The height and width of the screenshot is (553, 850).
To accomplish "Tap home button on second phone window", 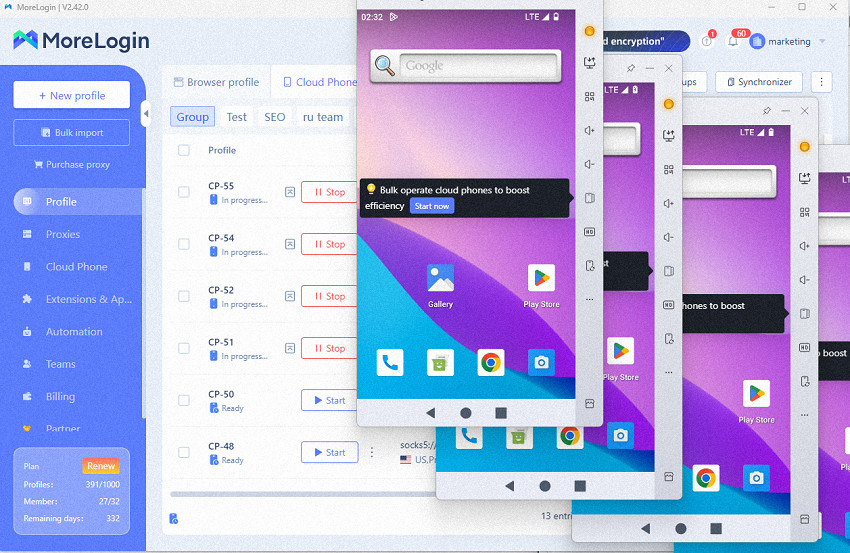I will 545,486.
